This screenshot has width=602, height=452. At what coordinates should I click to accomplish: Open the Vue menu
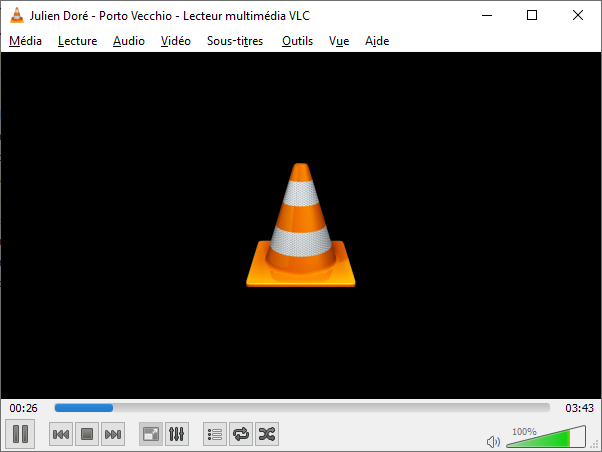pyautogui.click(x=339, y=41)
